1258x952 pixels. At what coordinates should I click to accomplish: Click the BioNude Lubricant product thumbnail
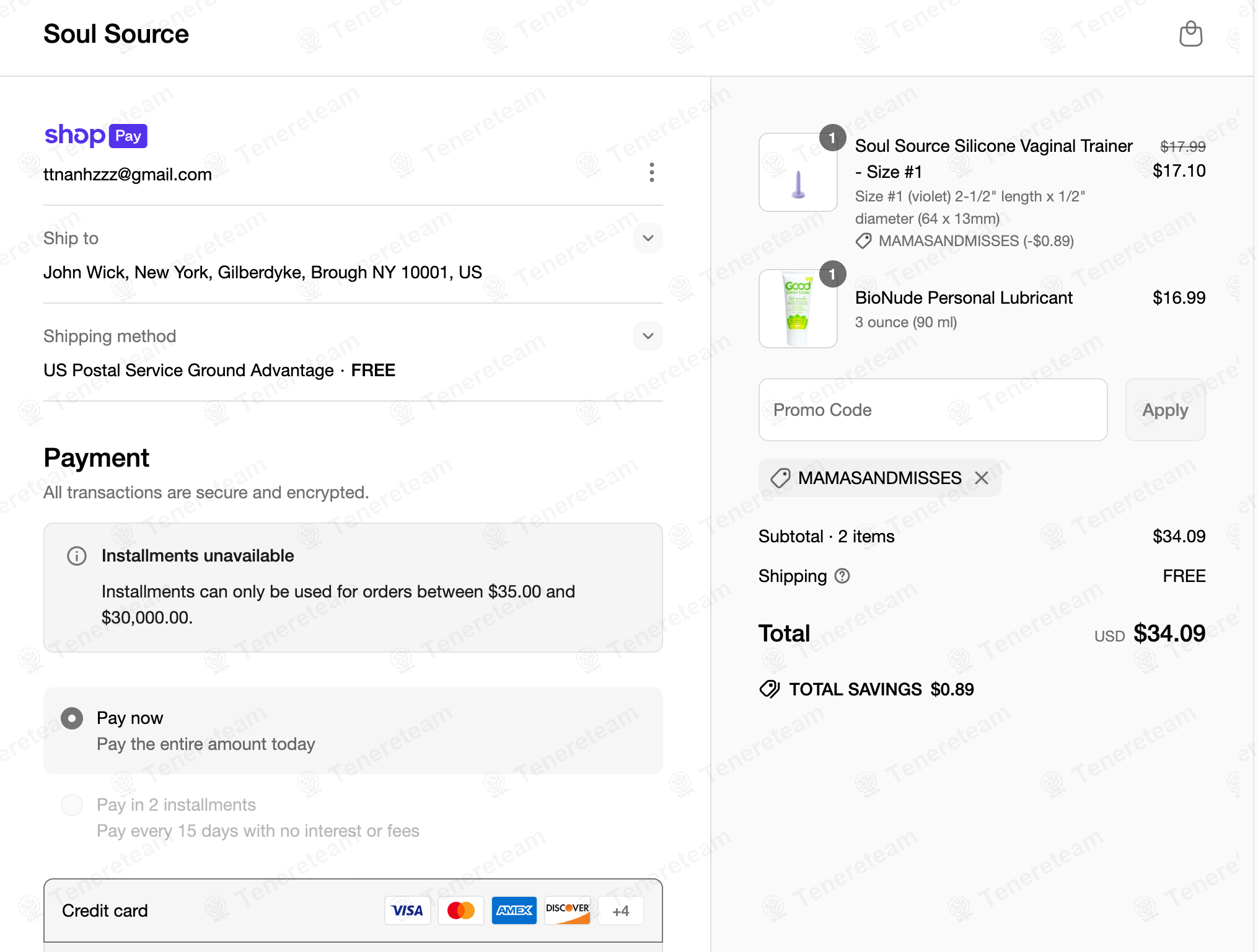[x=798, y=309]
